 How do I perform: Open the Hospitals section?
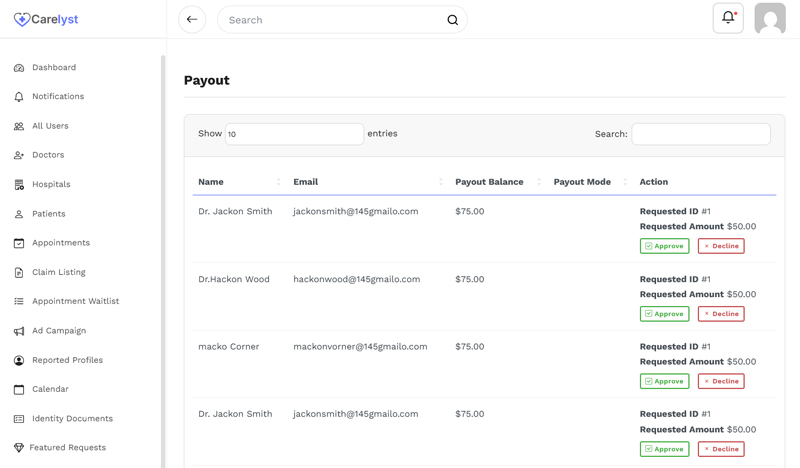[x=51, y=184]
